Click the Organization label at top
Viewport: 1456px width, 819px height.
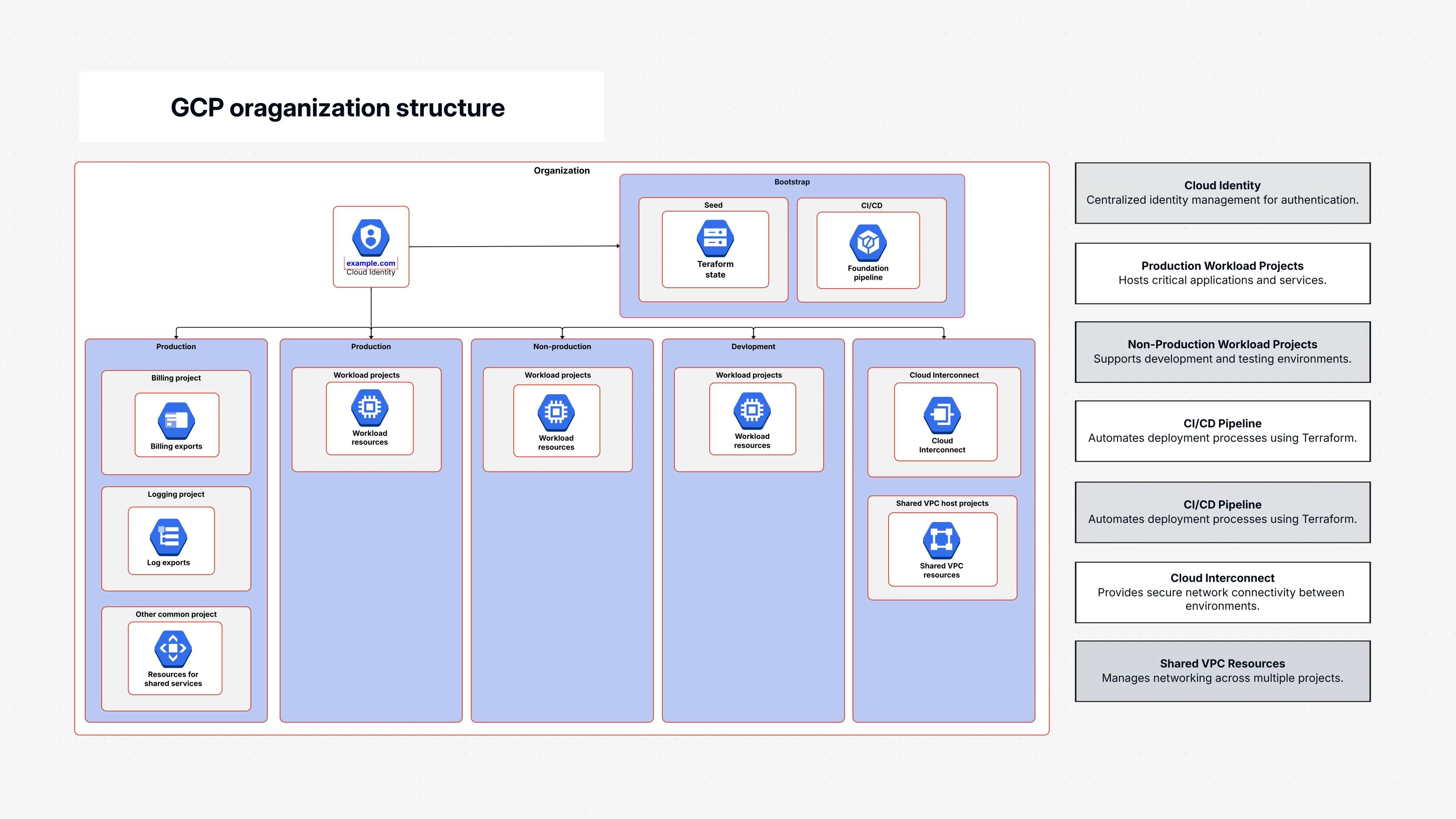(x=561, y=171)
